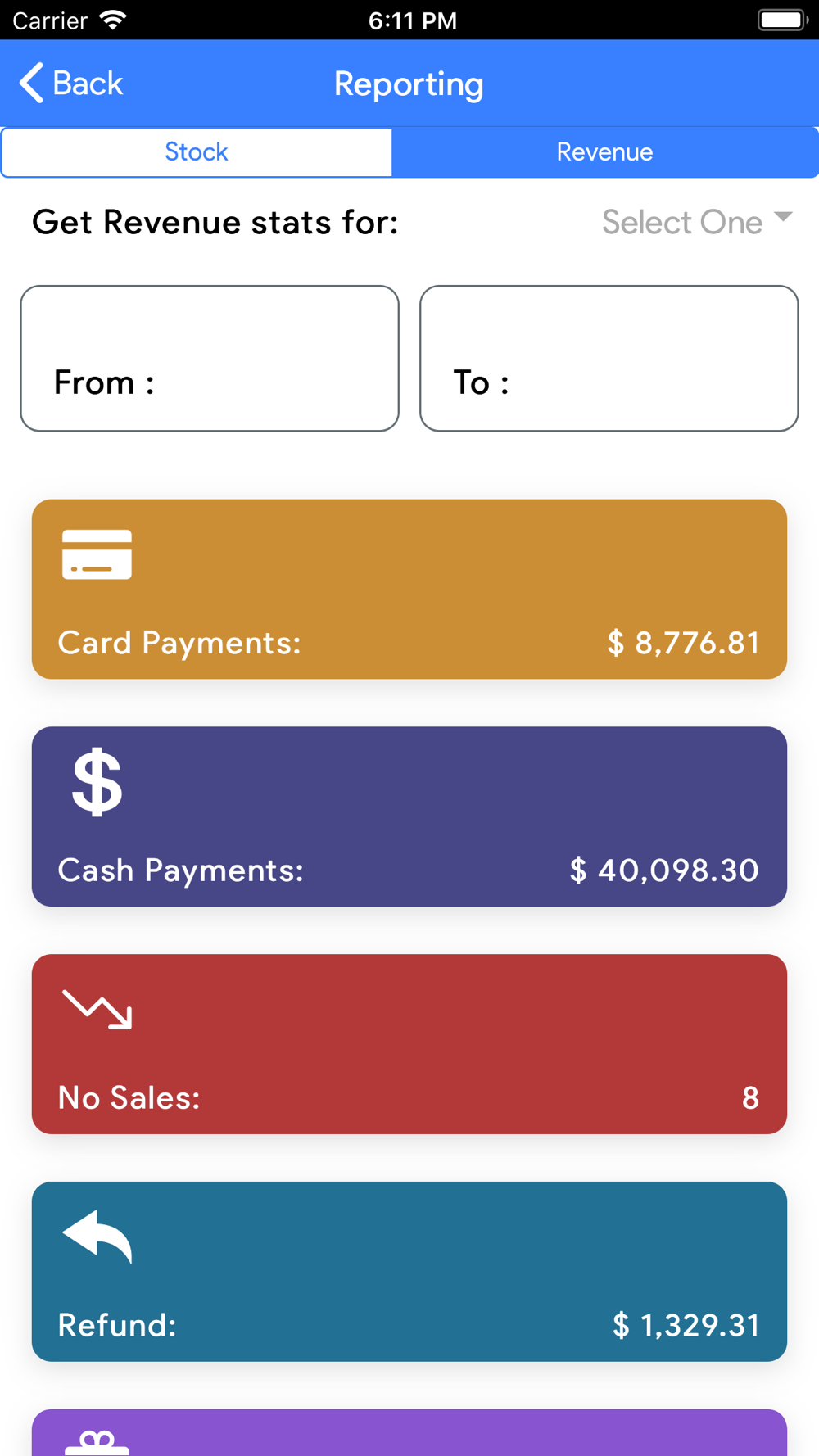Open the Cash Payments total card
Image resolution: width=819 pixels, height=1456 pixels.
click(409, 816)
